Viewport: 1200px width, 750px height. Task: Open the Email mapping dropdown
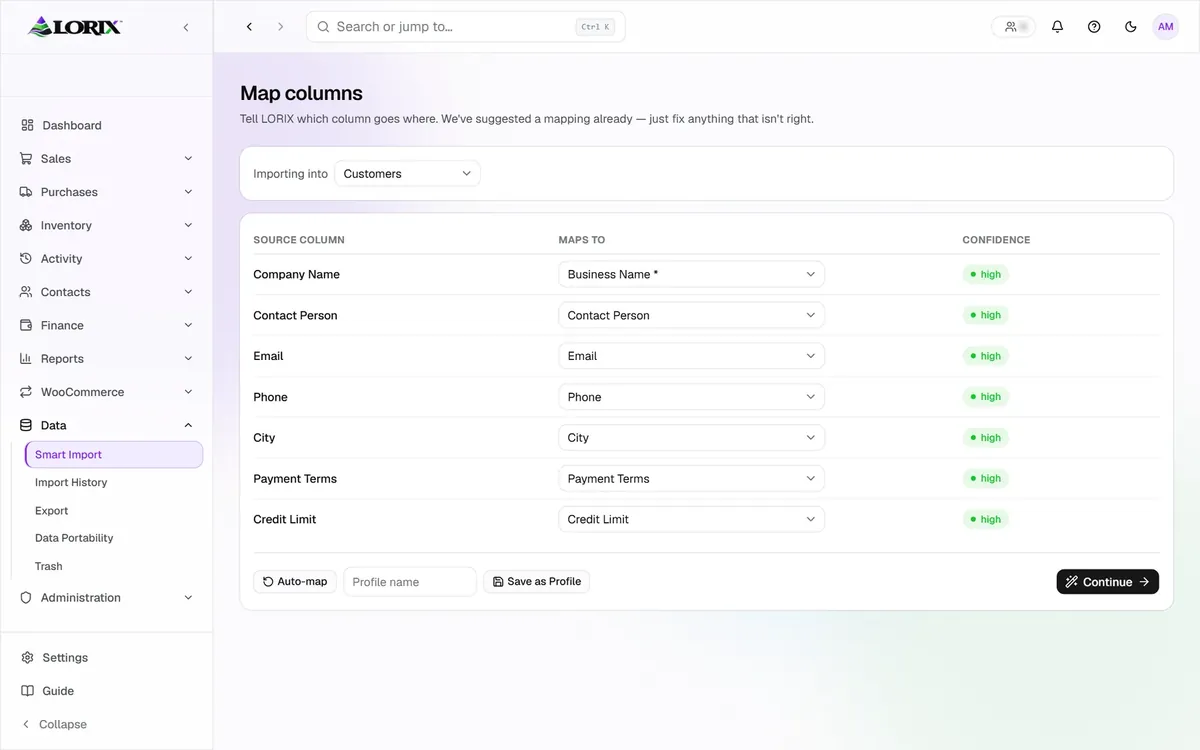point(691,356)
